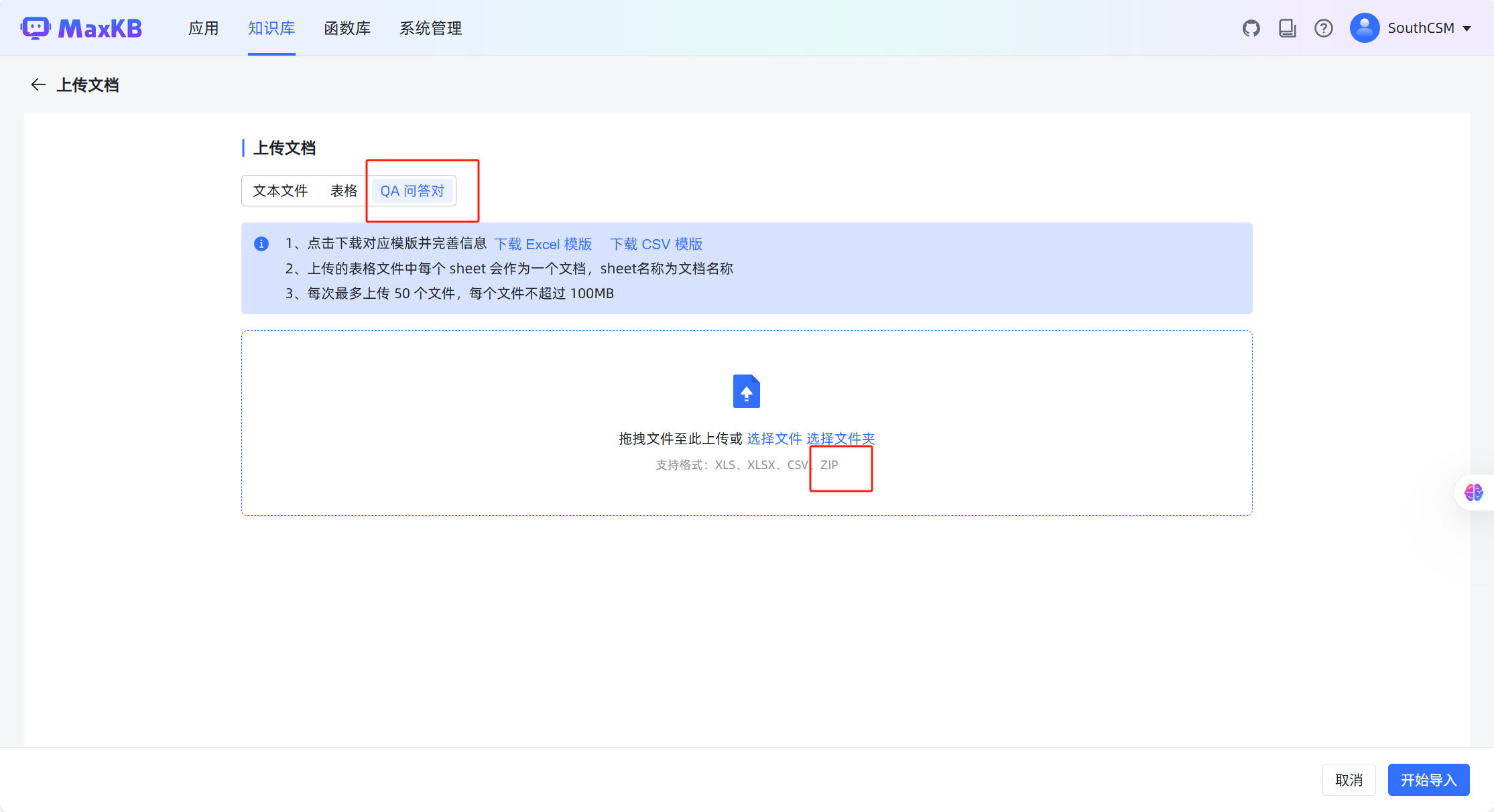Click the 选择文件夹 link
The height and width of the screenshot is (812, 1494).
(841, 439)
